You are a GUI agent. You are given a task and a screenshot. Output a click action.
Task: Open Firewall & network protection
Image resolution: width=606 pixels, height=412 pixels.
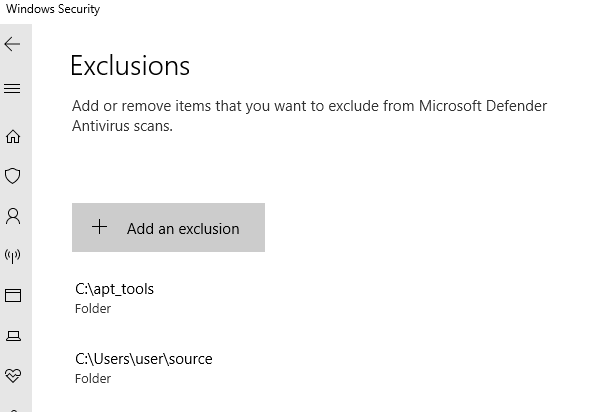click(x=13, y=256)
